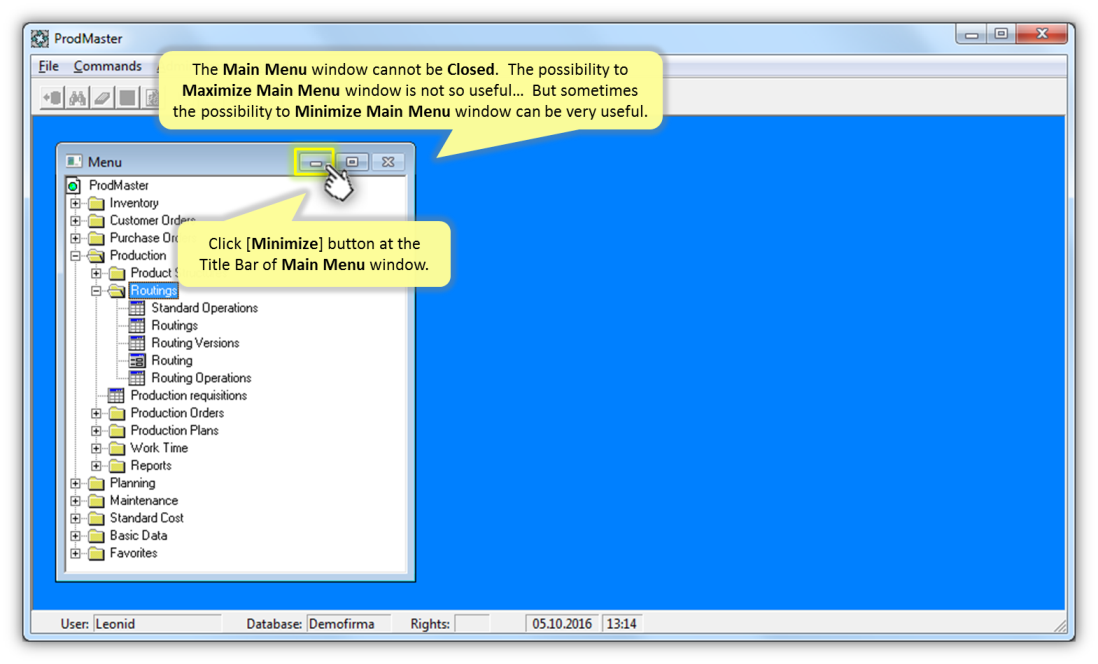
Task: Click the table icon beside Routing Operations
Action: (137, 378)
